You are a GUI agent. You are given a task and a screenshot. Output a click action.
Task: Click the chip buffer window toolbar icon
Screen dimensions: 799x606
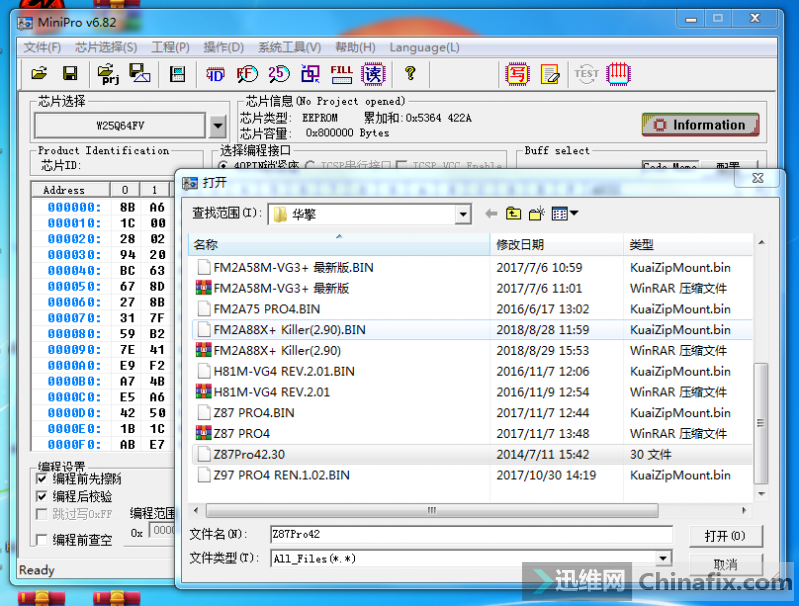177,74
